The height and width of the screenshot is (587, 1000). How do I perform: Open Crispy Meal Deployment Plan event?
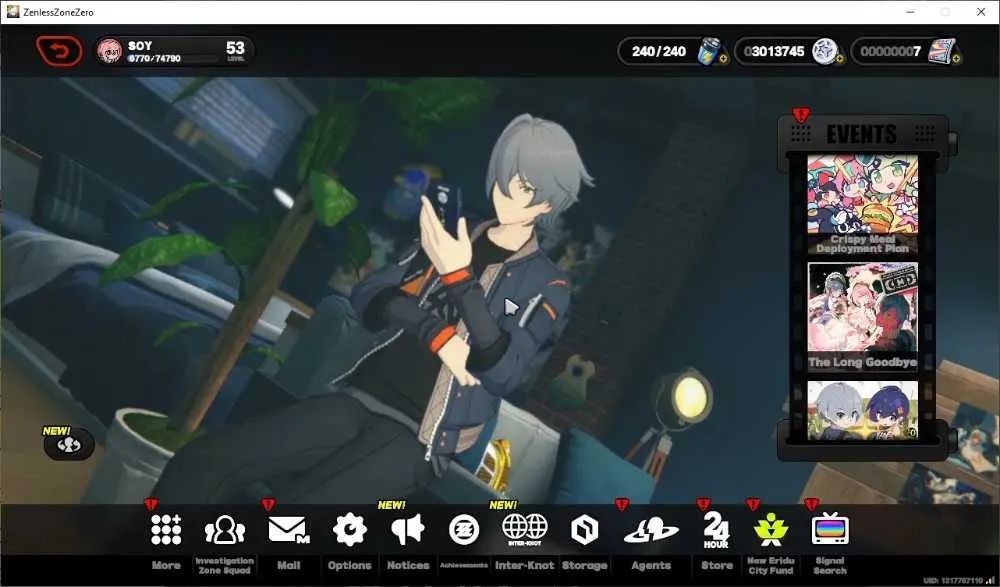pos(862,205)
